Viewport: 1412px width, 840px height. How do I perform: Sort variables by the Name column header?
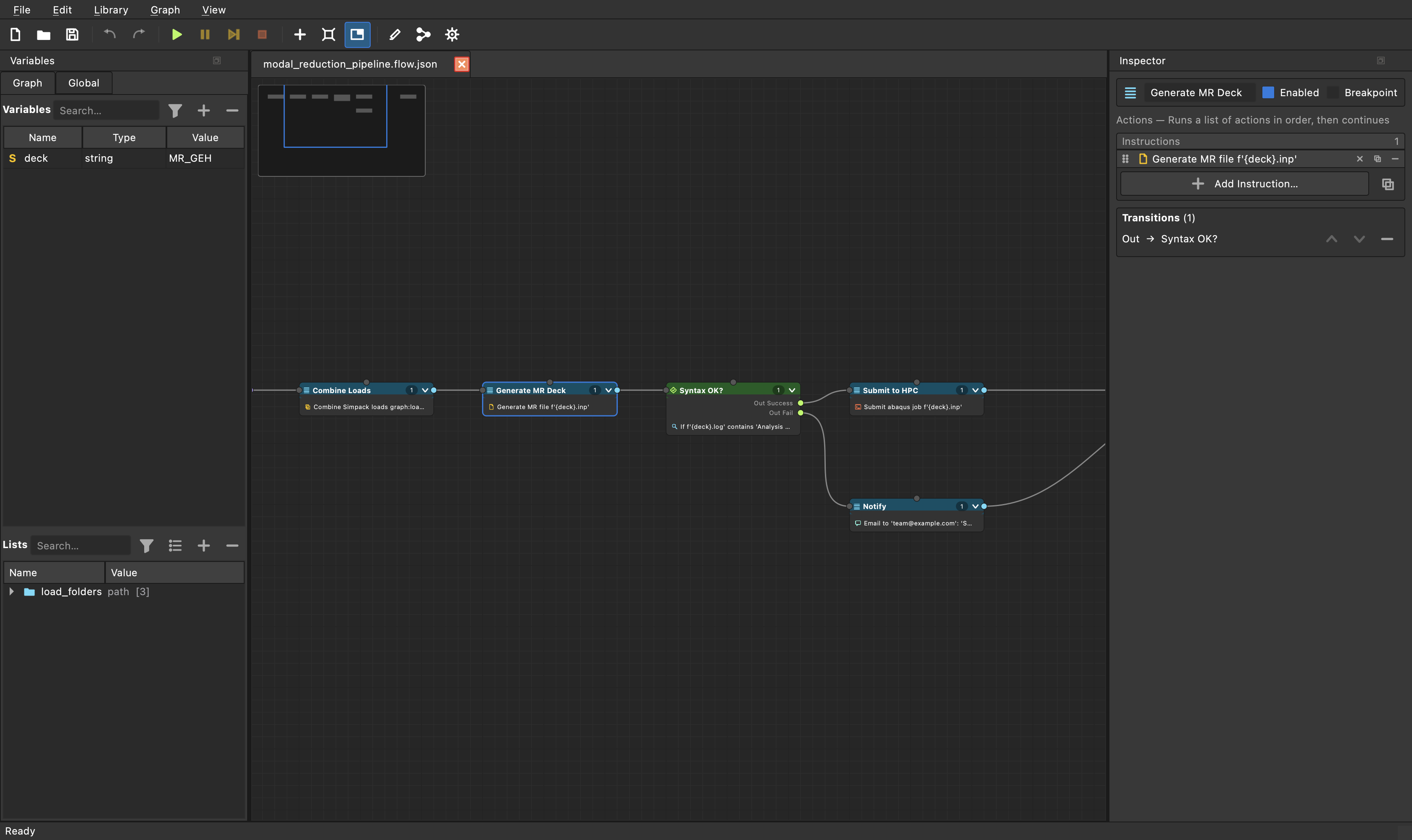pyautogui.click(x=42, y=137)
